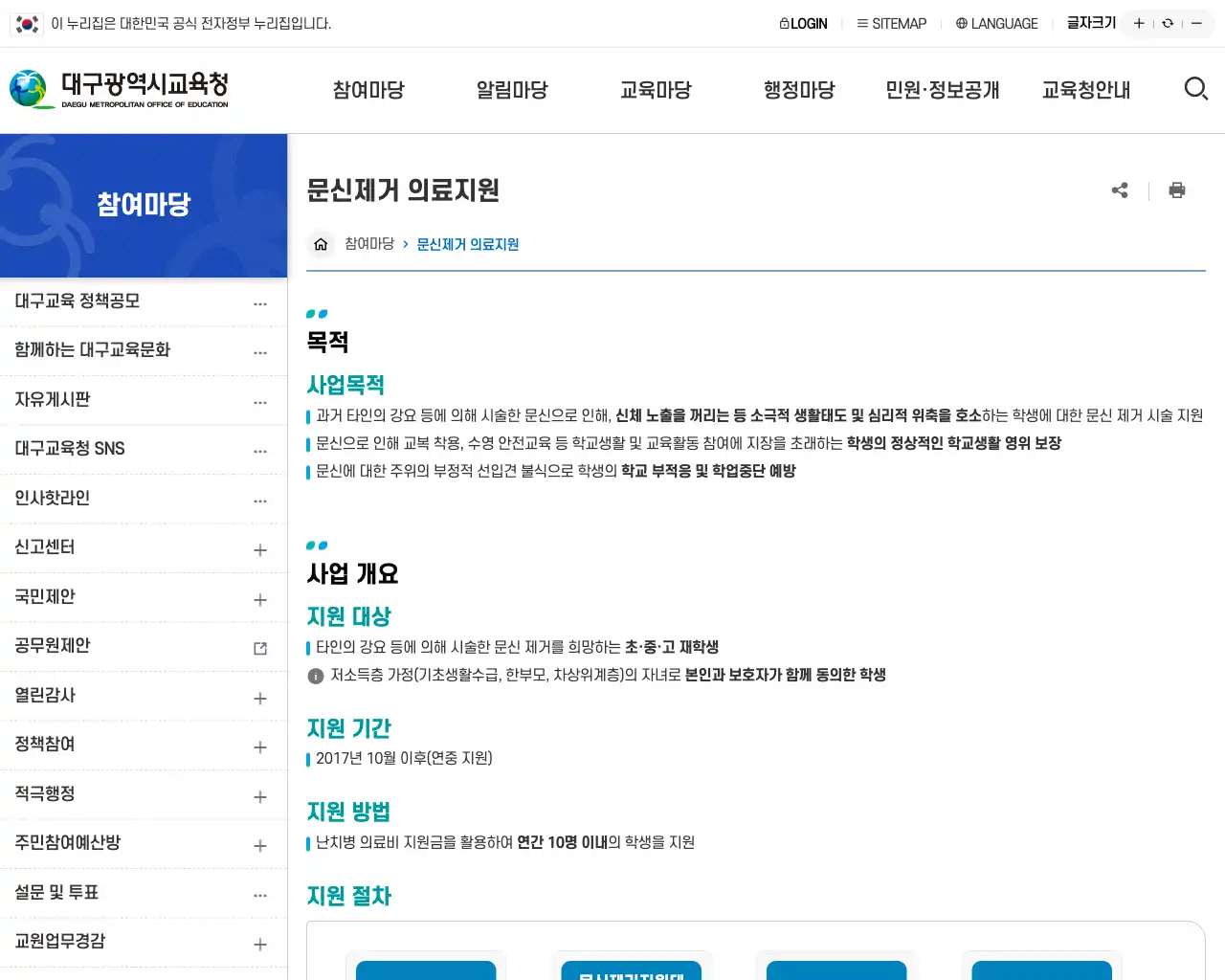Image resolution: width=1225 pixels, height=980 pixels.
Task: Expand the 신고센터 section
Action: point(259,548)
